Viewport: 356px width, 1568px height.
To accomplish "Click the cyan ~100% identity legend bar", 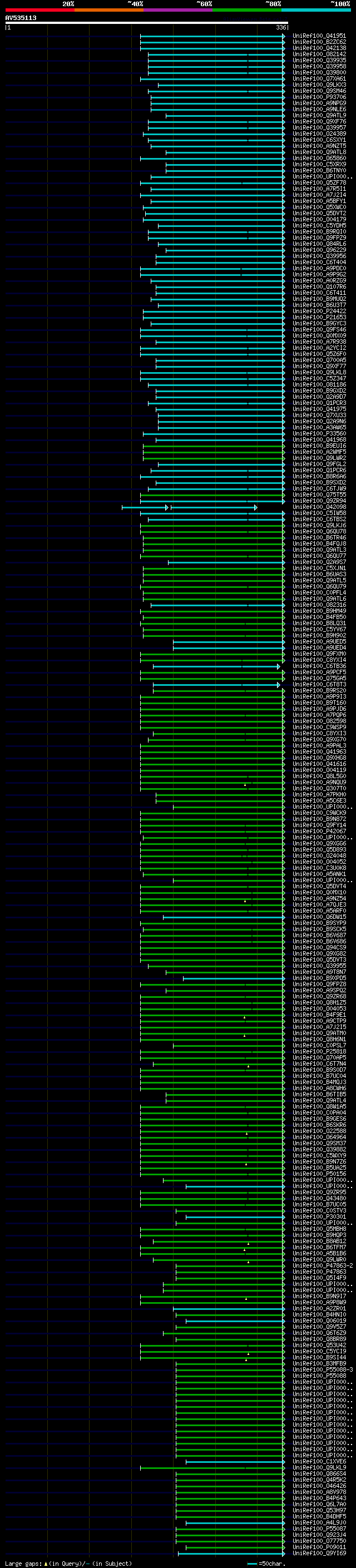I will pos(316,10).
